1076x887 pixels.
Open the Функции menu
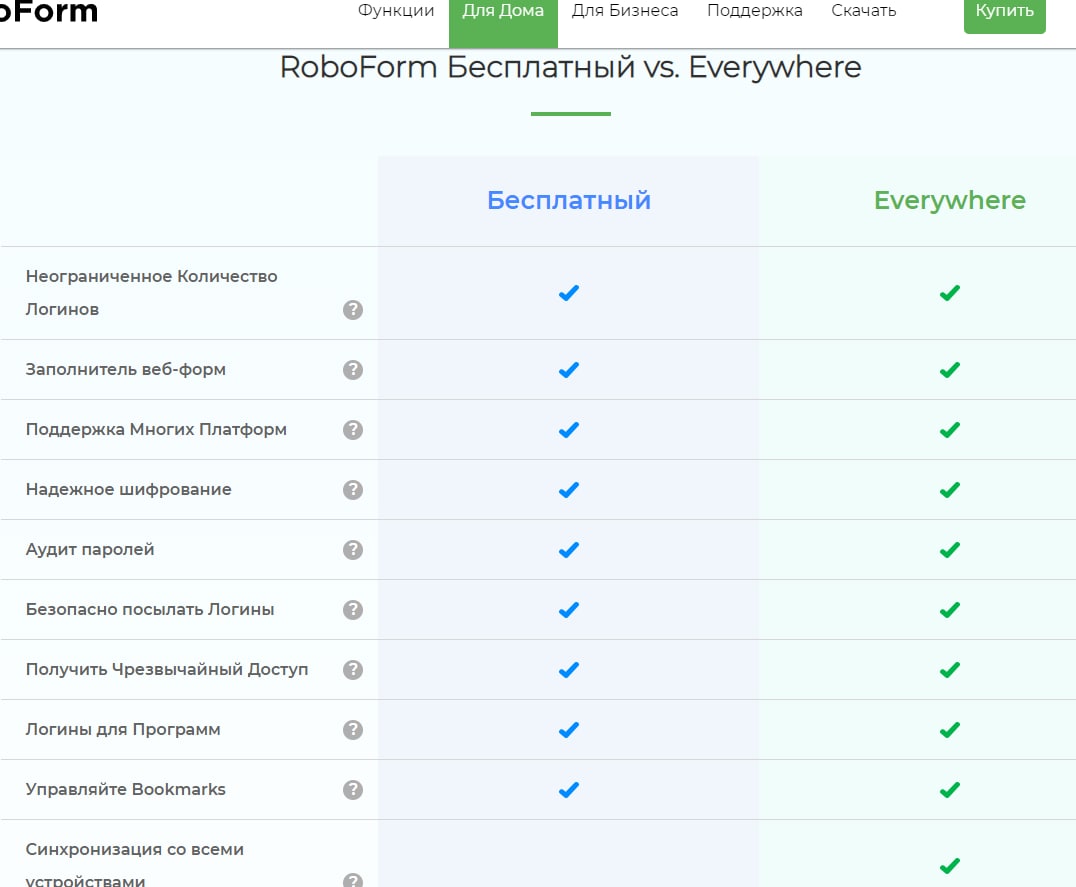tap(396, 11)
